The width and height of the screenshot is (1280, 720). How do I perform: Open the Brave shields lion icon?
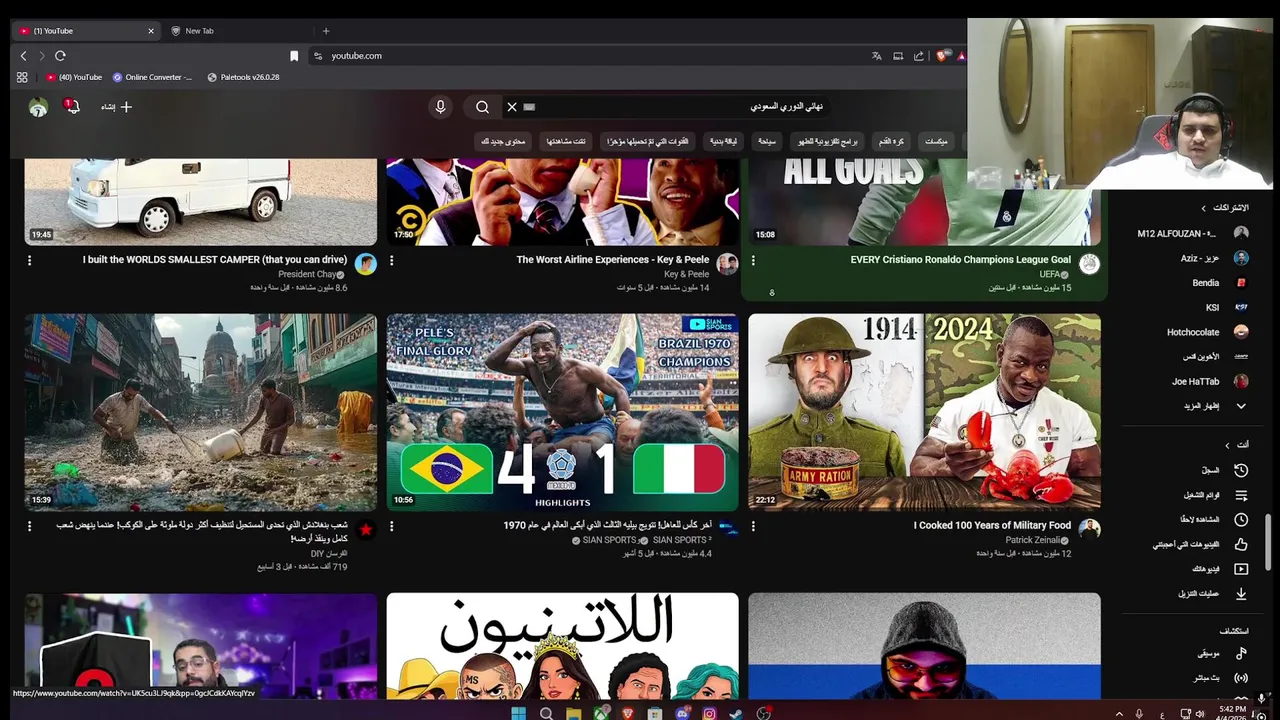tap(942, 56)
